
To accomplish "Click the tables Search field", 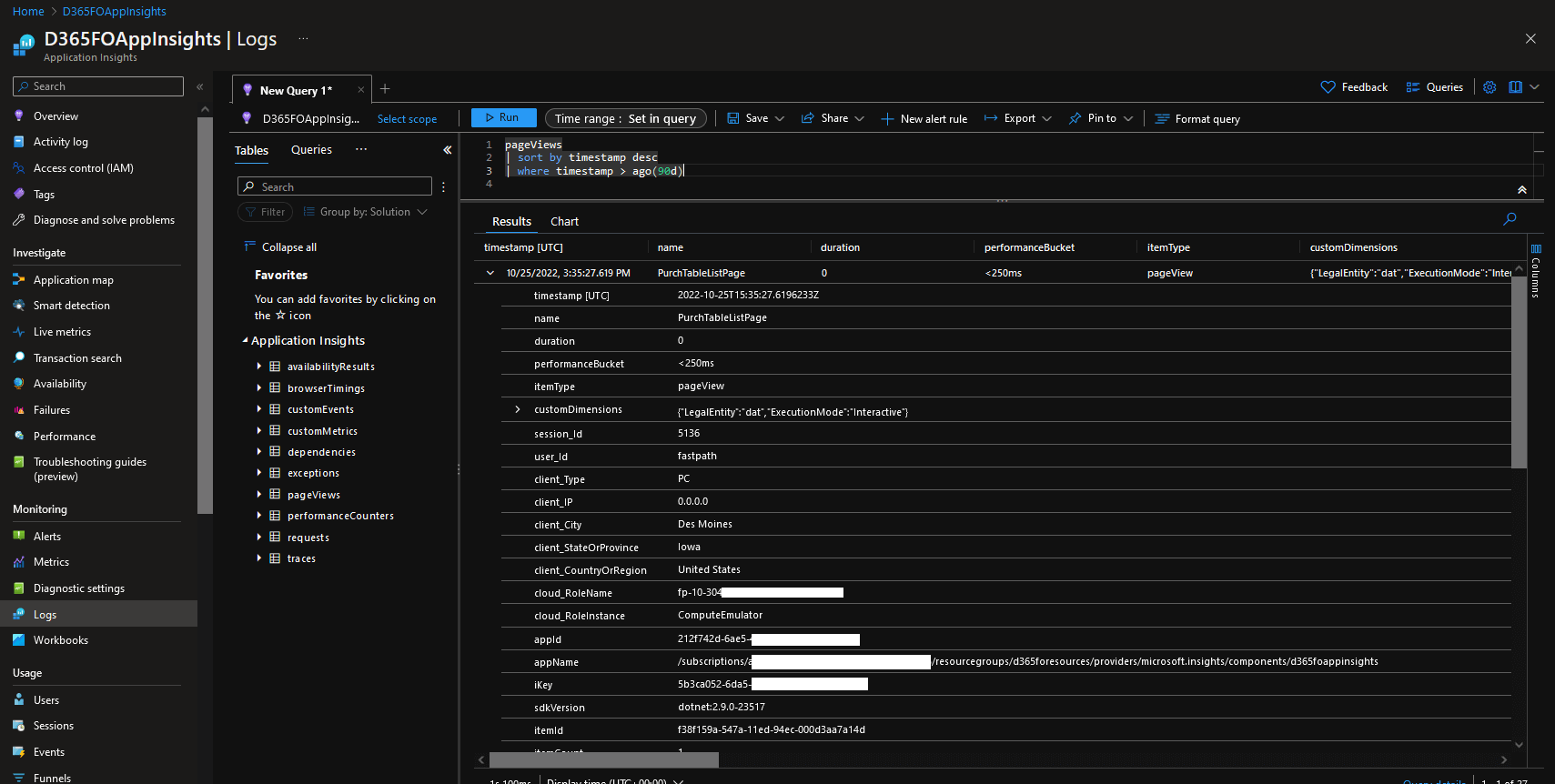I will 334,186.
